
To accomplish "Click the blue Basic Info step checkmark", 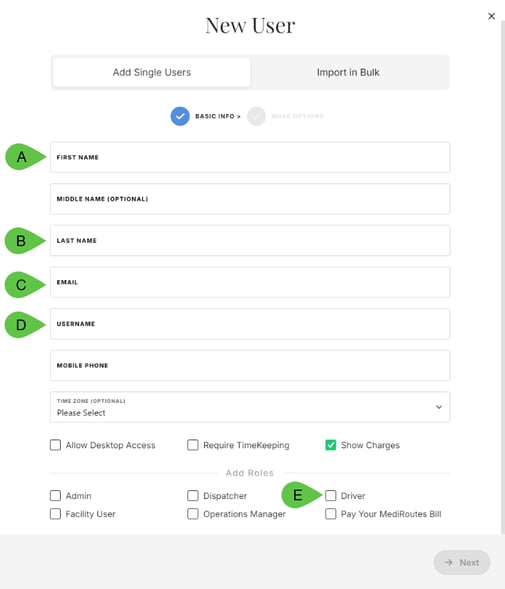I will coord(180,116).
